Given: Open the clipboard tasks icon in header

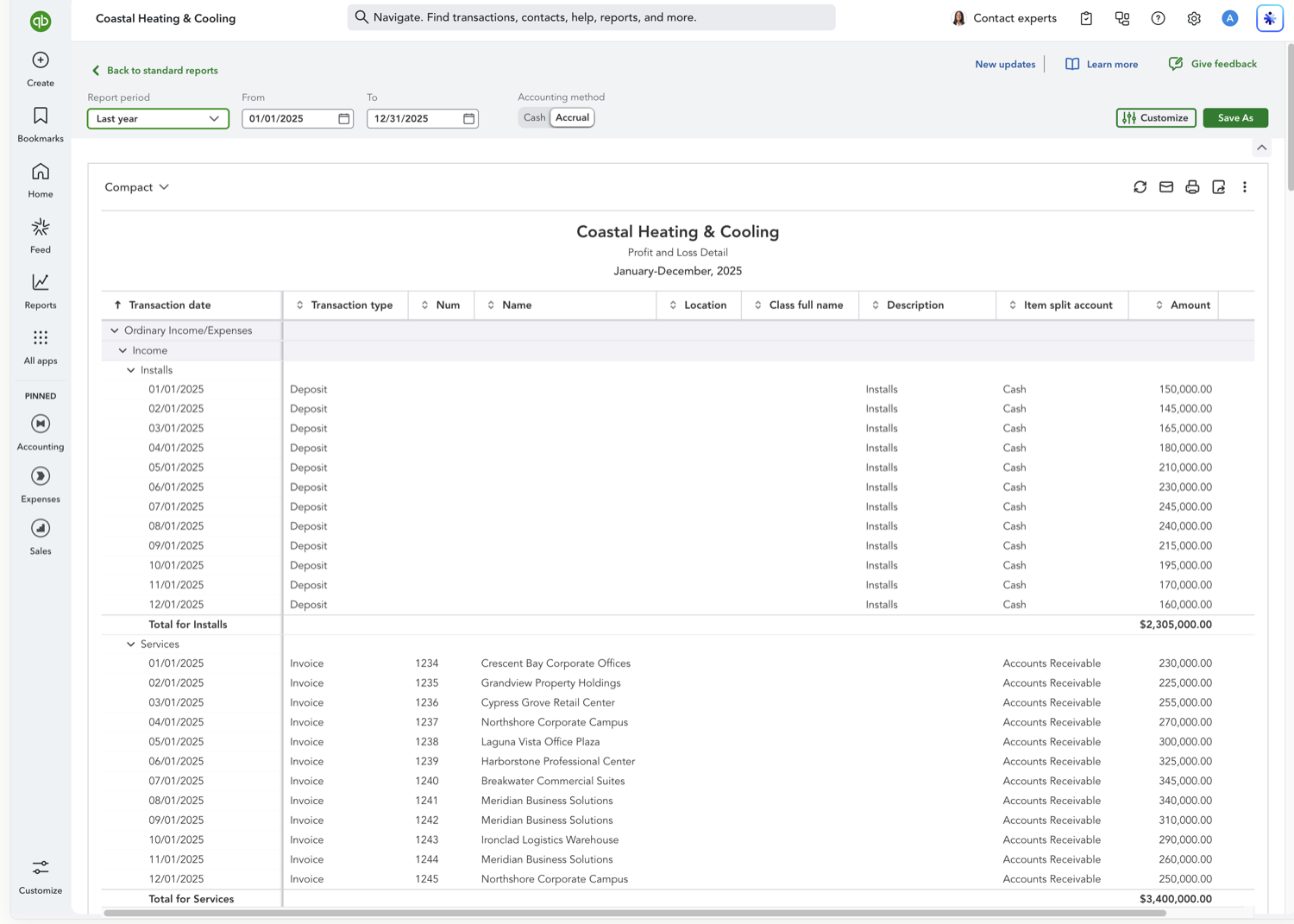Looking at the screenshot, I should tap(1086, 18).
